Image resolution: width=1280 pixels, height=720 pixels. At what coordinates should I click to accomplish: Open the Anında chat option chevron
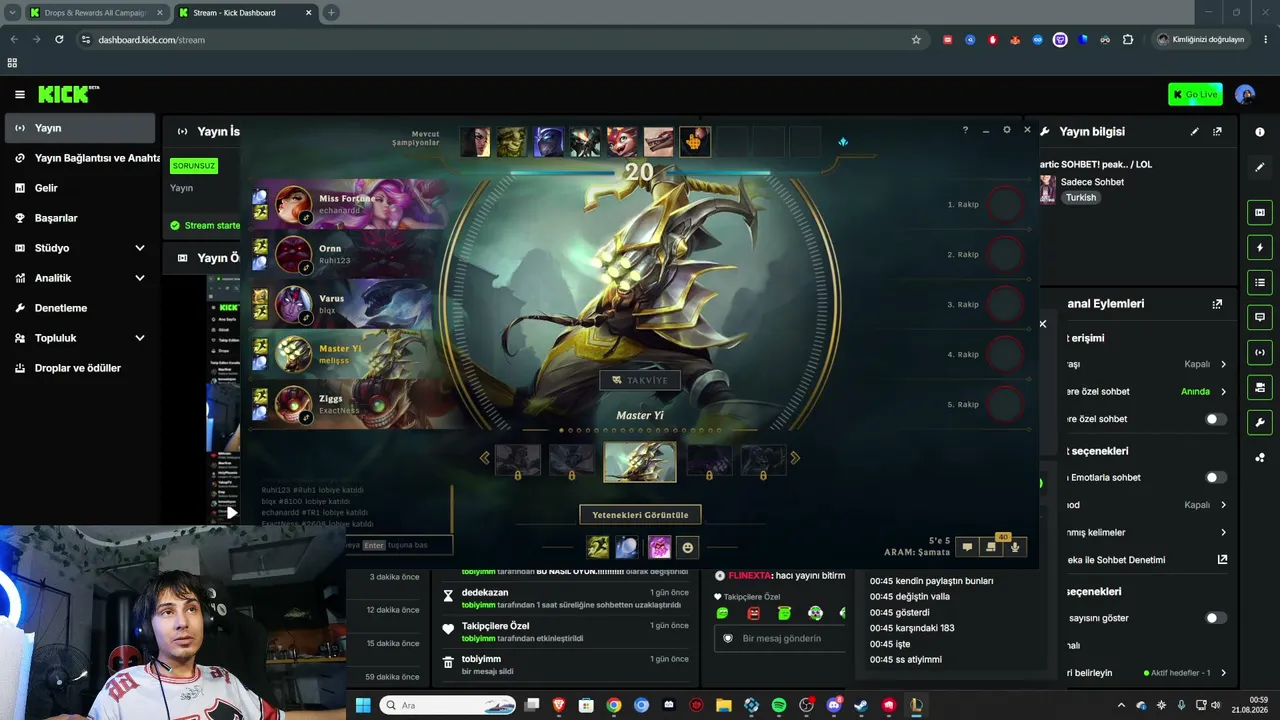1223,392
